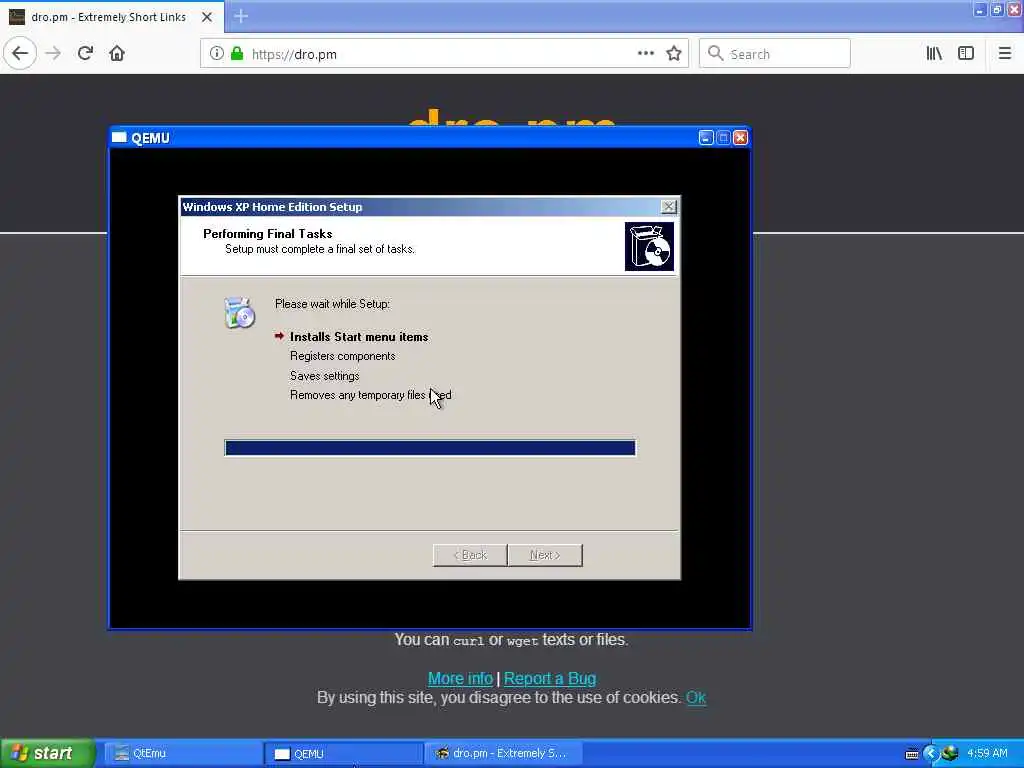Open the Library icon in toolbar
The height and width of the screenshot is (768, 1024).
click(934, 54)
